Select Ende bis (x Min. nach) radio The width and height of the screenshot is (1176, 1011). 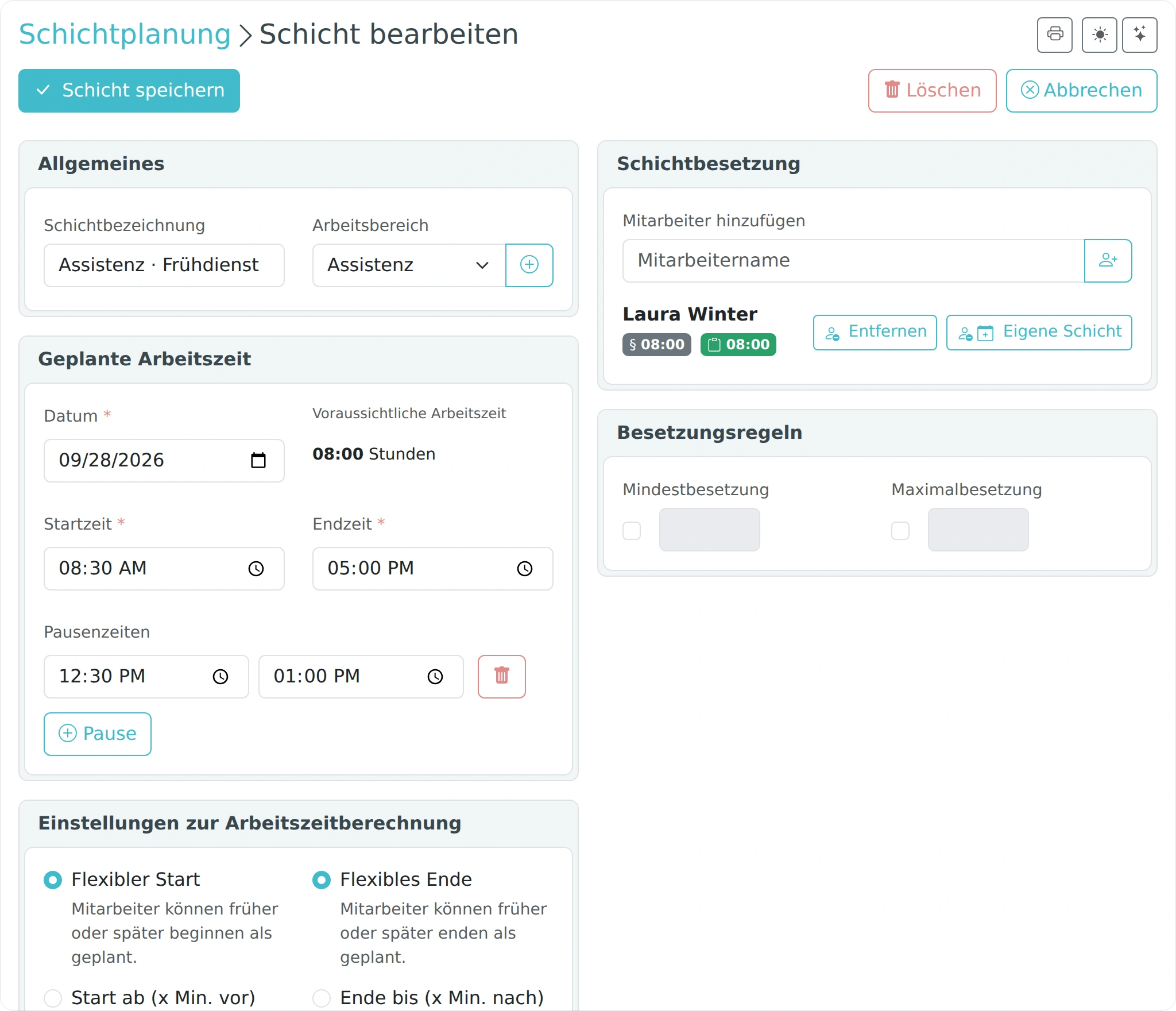click(x=322, y=998)
